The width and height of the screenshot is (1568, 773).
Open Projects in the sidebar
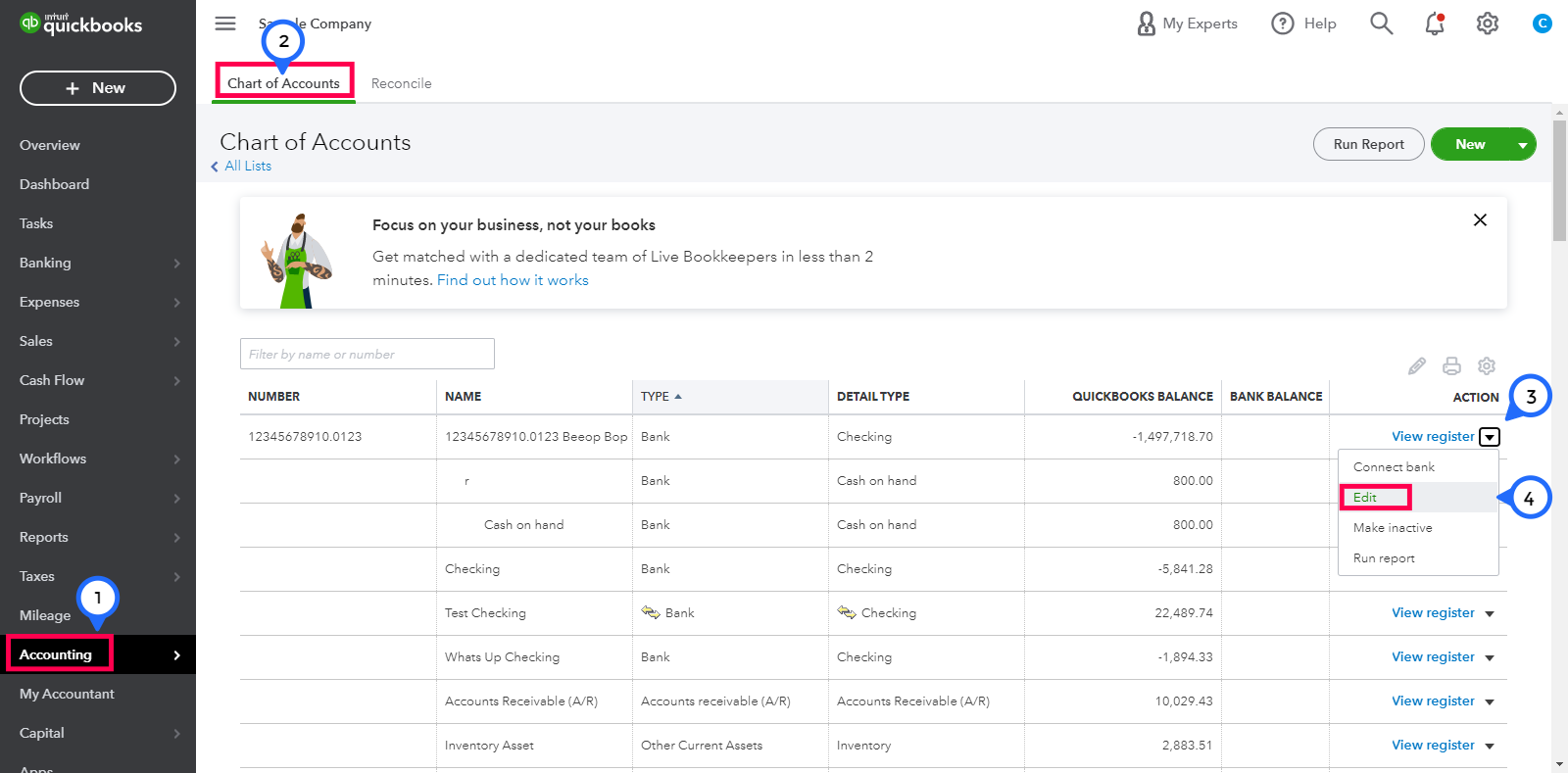coord(98,419)
